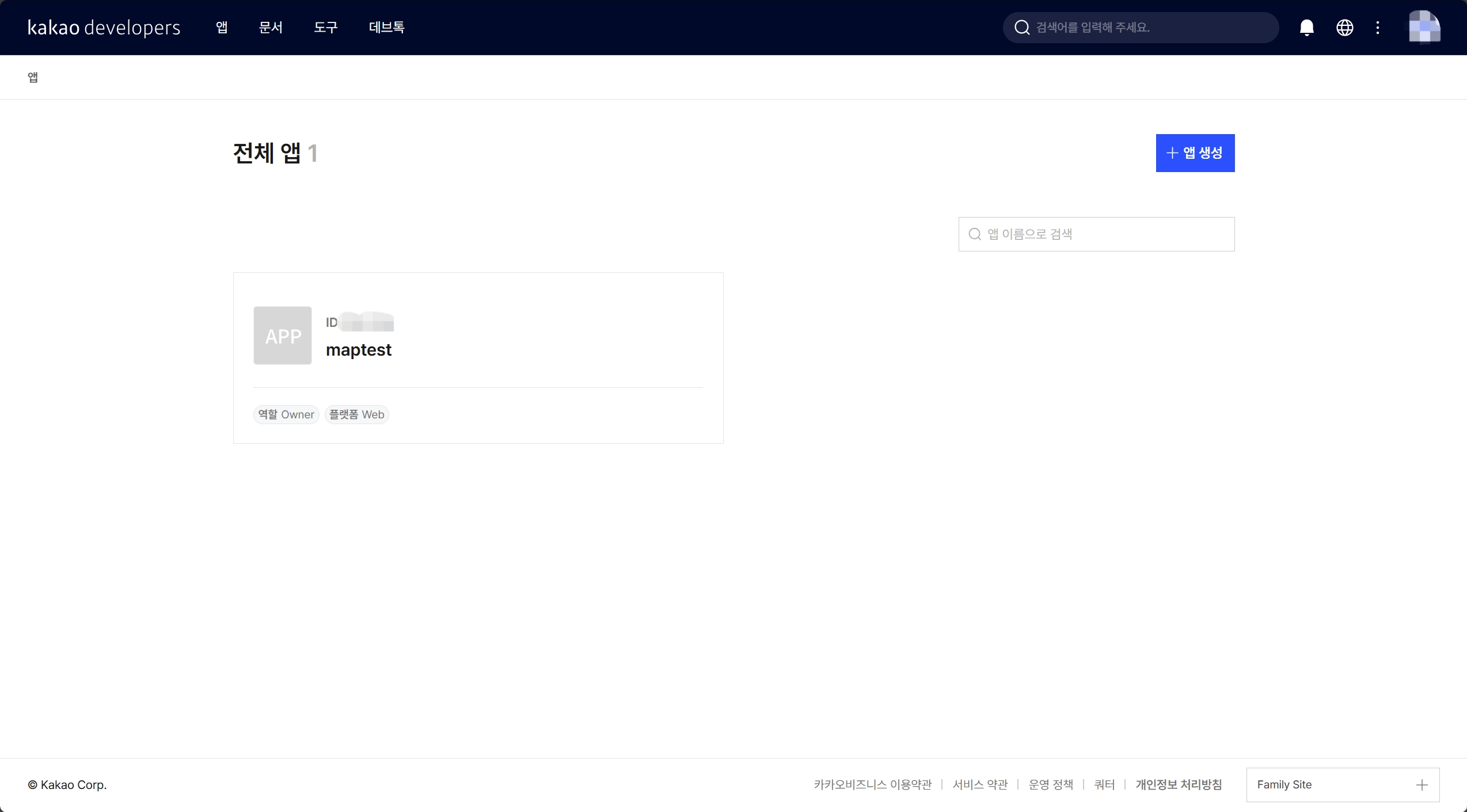
Task: Click the profile avatar in header
Action: (1424, 27)
